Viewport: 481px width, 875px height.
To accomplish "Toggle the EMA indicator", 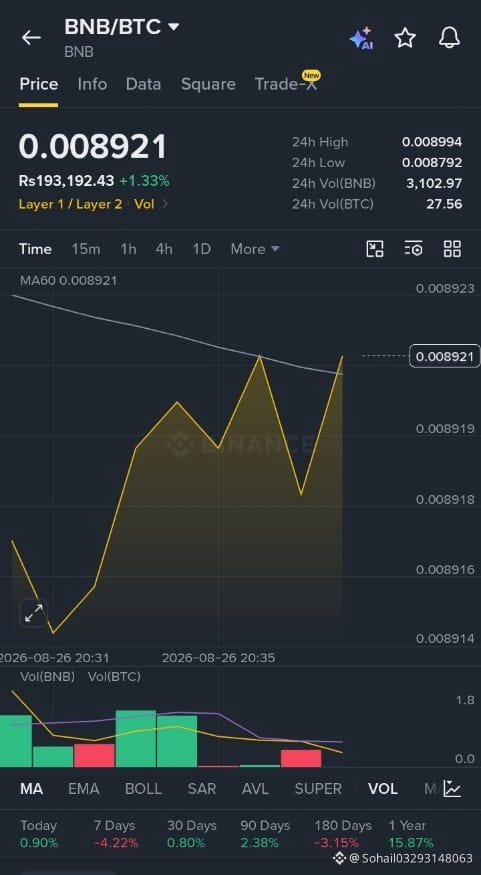I will [84, 789].
